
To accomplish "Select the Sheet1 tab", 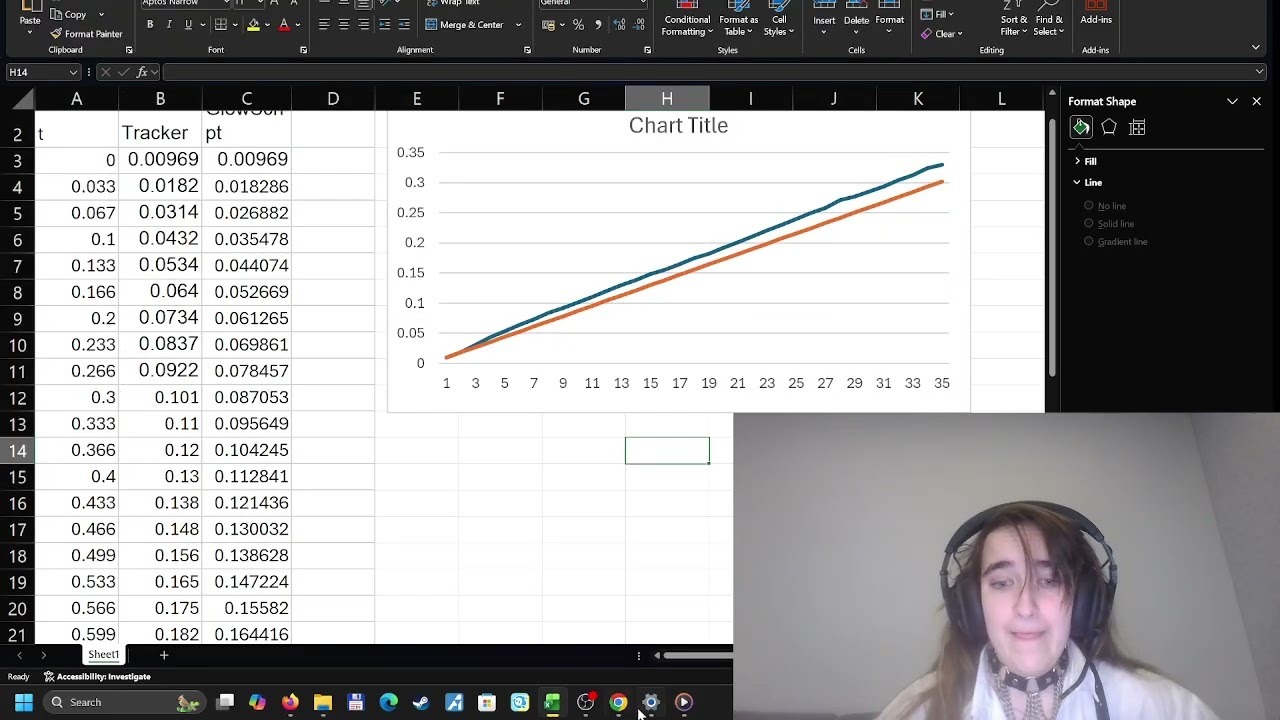I will tap(103, 655).
